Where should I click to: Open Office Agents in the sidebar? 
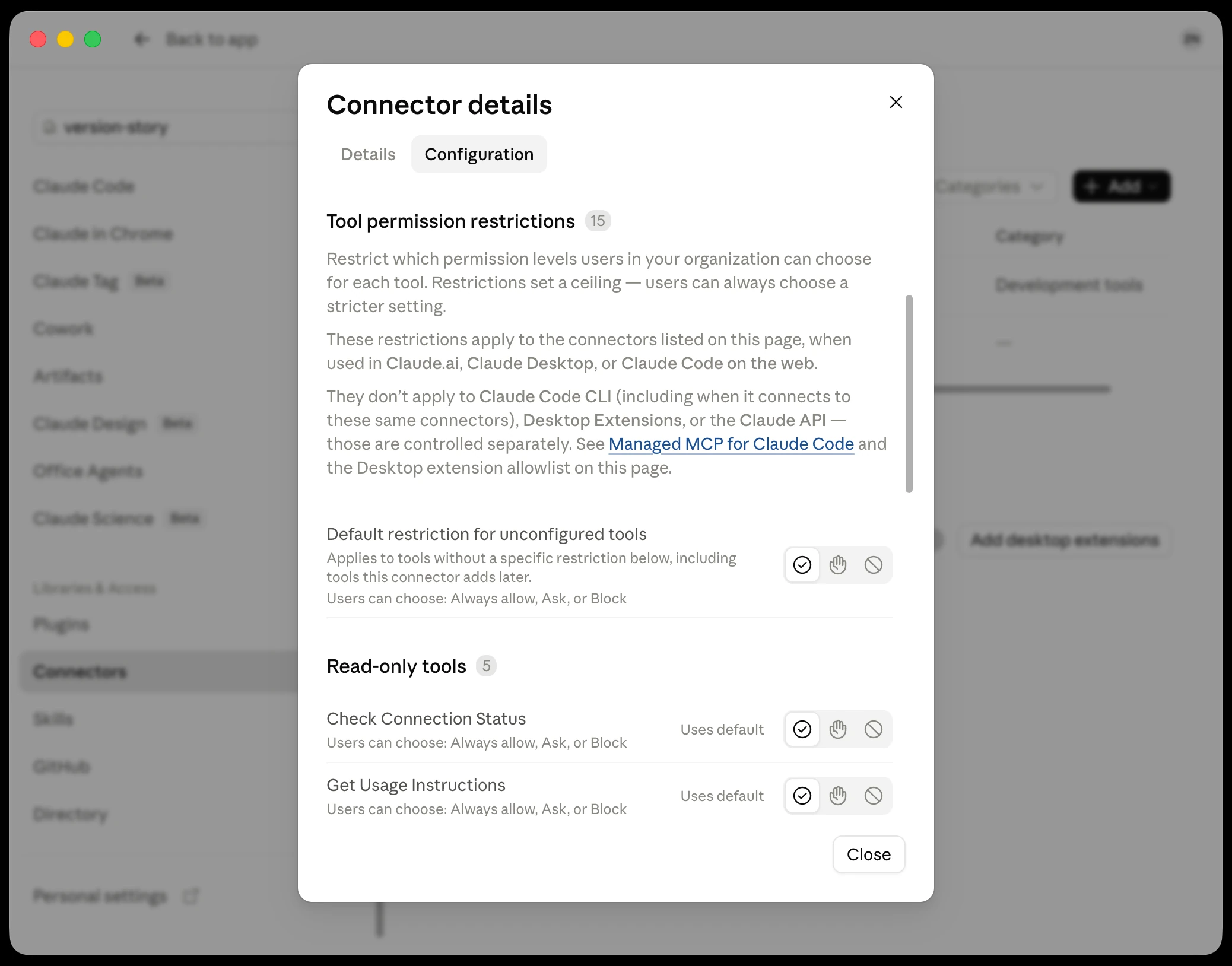click(x=88, y=471)
